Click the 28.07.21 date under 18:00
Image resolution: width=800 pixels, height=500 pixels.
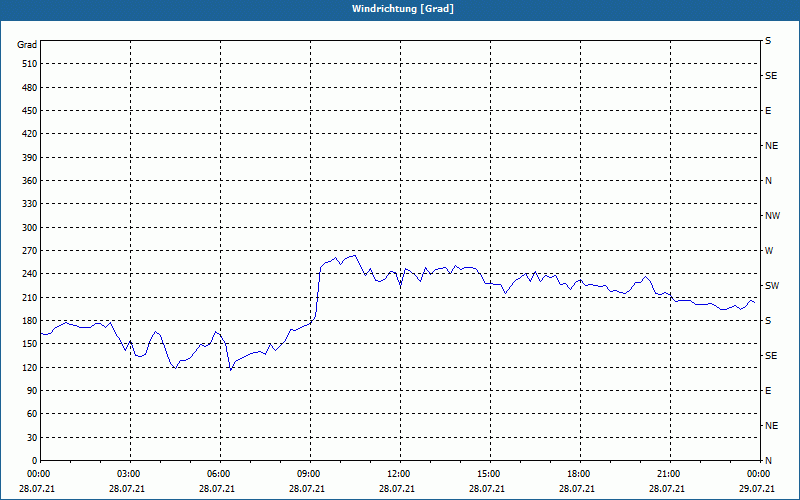[x=577, y=489]
